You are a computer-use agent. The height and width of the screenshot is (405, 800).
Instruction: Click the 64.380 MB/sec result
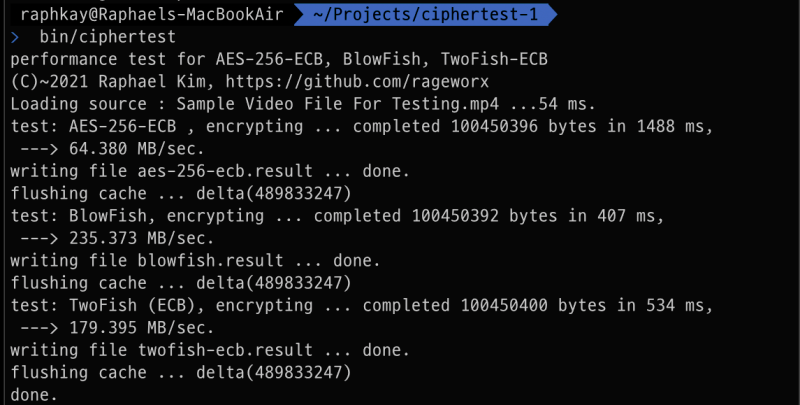click(136, 149)
